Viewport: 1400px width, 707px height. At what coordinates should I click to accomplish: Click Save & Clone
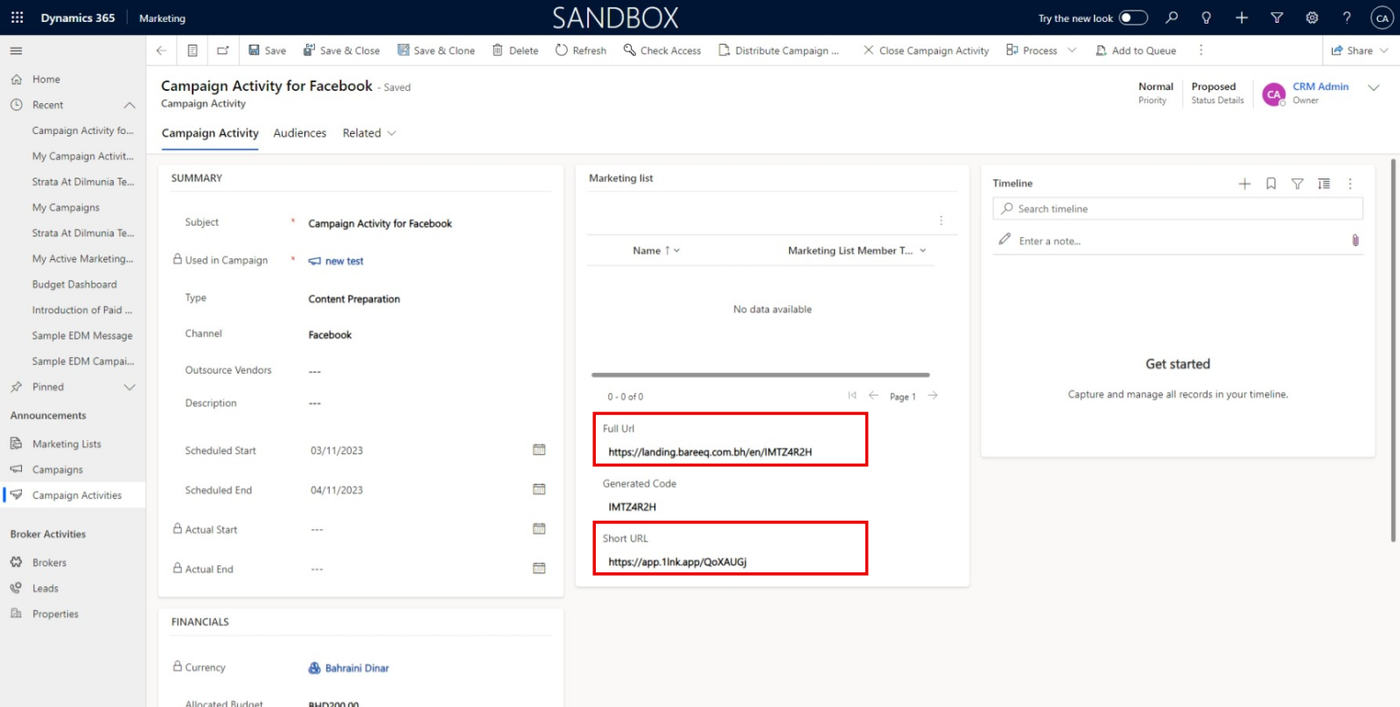click(436, 50)
